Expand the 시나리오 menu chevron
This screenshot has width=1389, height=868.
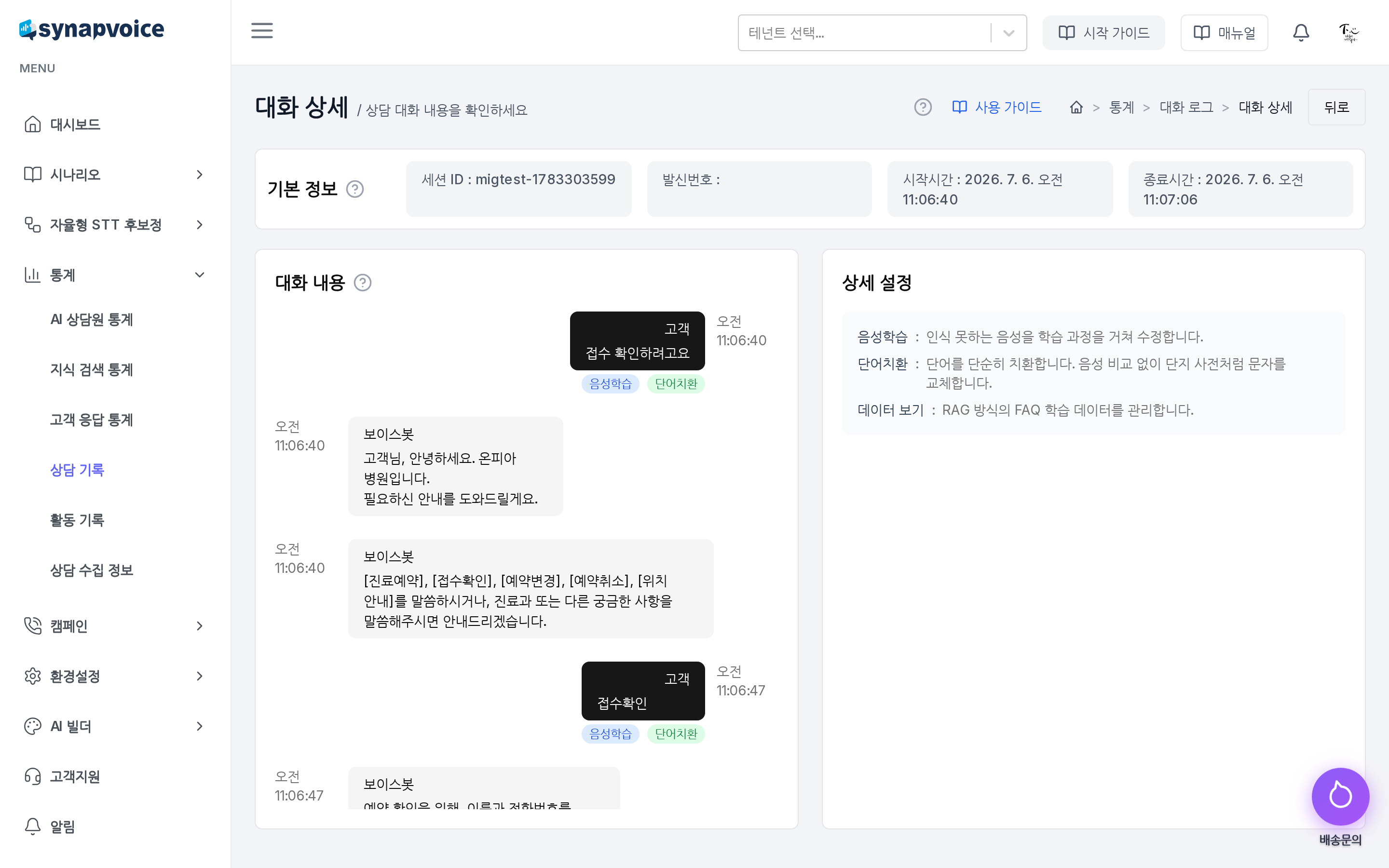coord(199,175)
